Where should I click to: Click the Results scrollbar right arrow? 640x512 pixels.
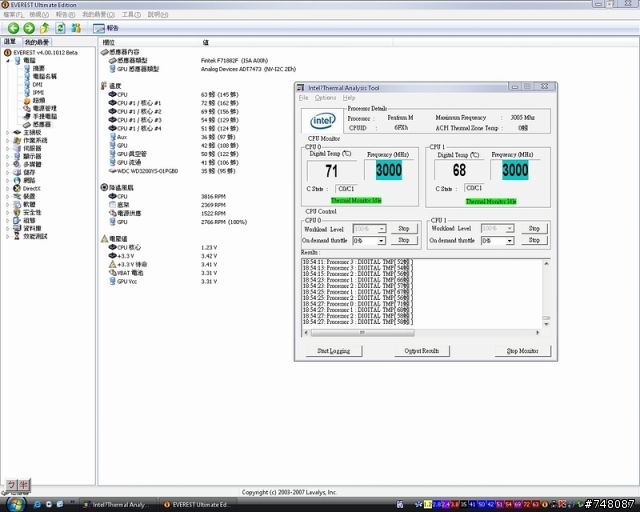538,333
